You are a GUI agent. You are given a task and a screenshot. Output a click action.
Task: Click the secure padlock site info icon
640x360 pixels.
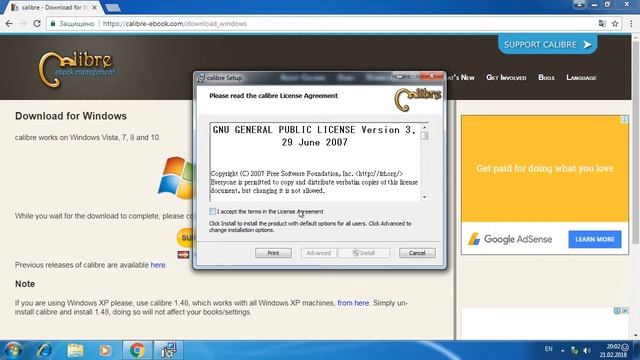53,24
